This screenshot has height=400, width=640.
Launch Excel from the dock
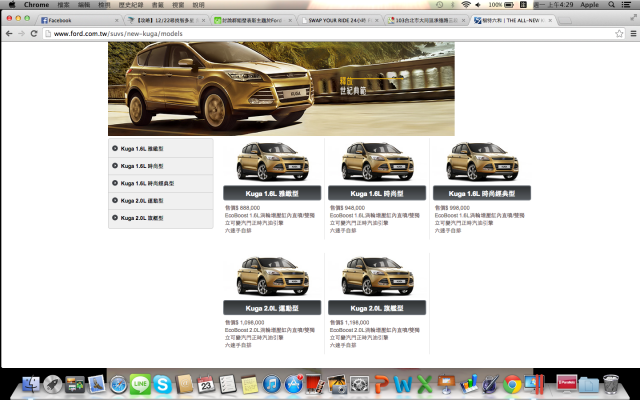[x=424, y=384]
